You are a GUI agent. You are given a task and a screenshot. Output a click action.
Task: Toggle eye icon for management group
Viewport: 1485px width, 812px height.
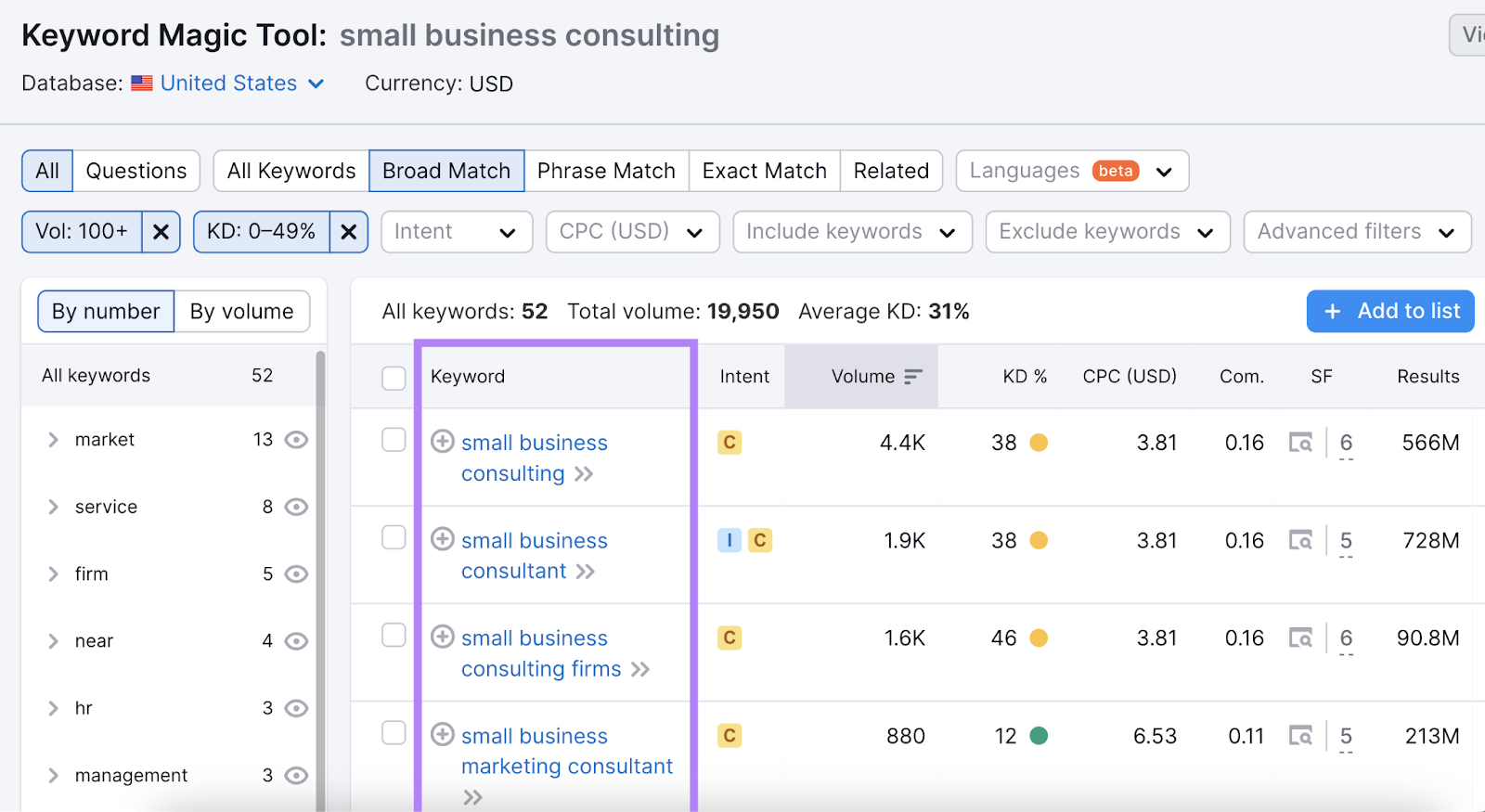[296, 776]
